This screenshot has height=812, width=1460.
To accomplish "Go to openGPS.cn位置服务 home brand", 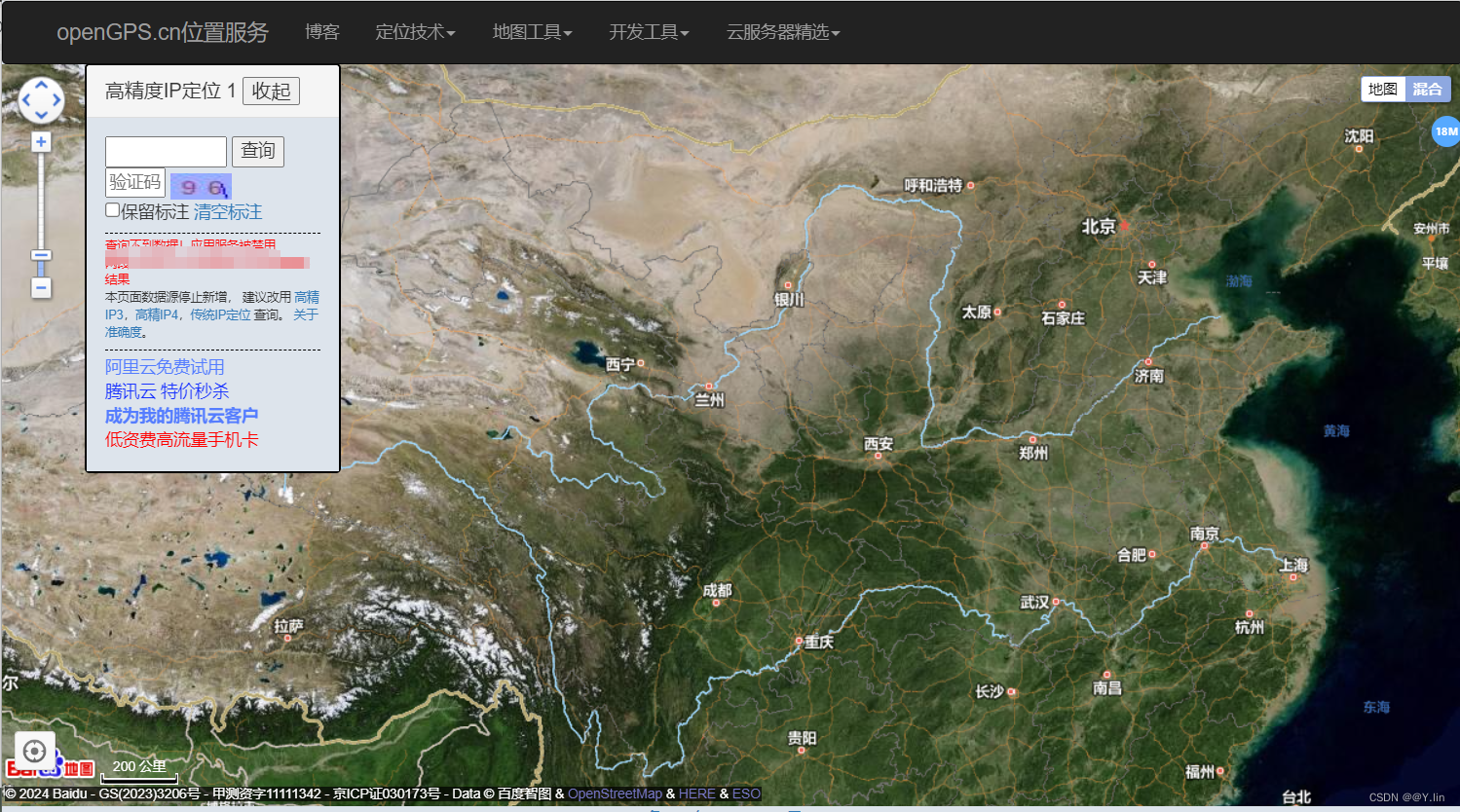I will coord(163,32).
